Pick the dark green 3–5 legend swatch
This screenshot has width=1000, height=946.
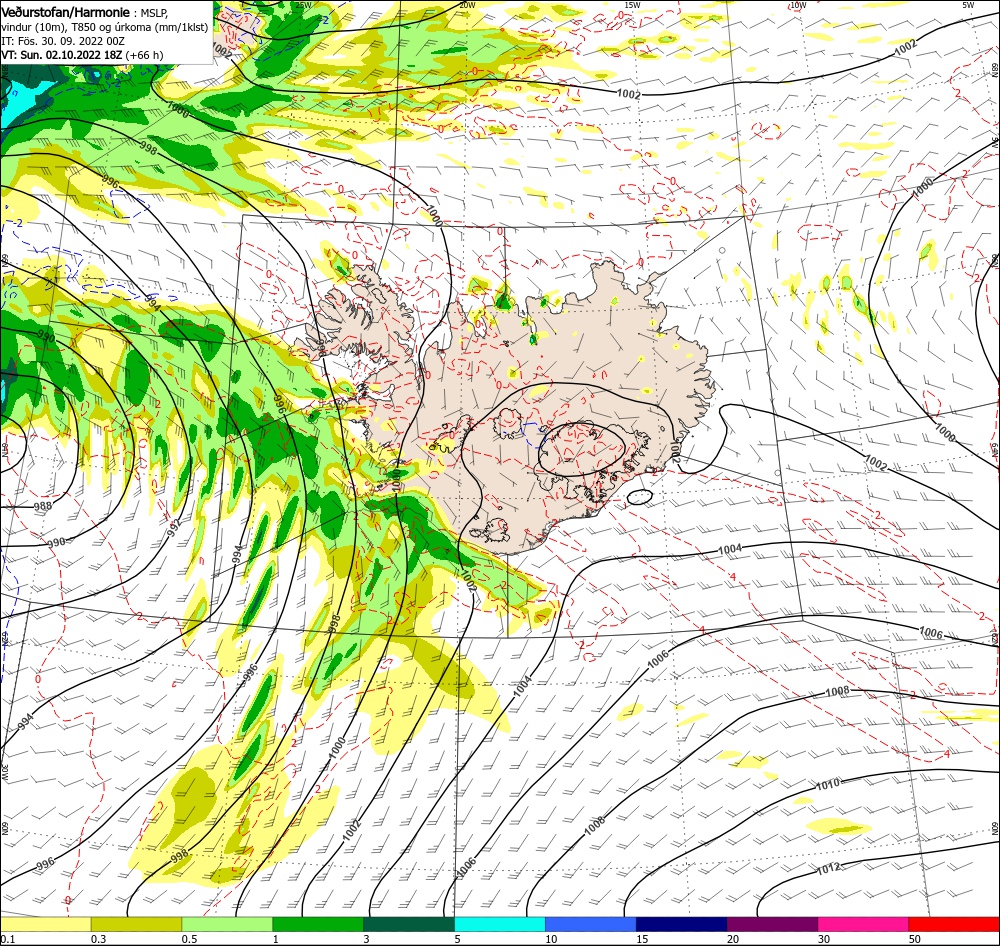(409, 924)
